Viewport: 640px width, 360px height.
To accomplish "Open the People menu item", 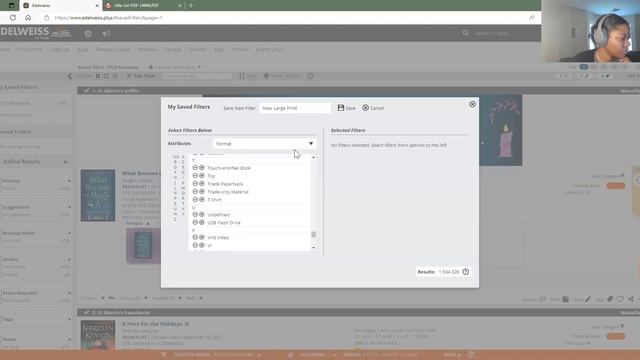I will pyautogui.click(x=172, y=49).
